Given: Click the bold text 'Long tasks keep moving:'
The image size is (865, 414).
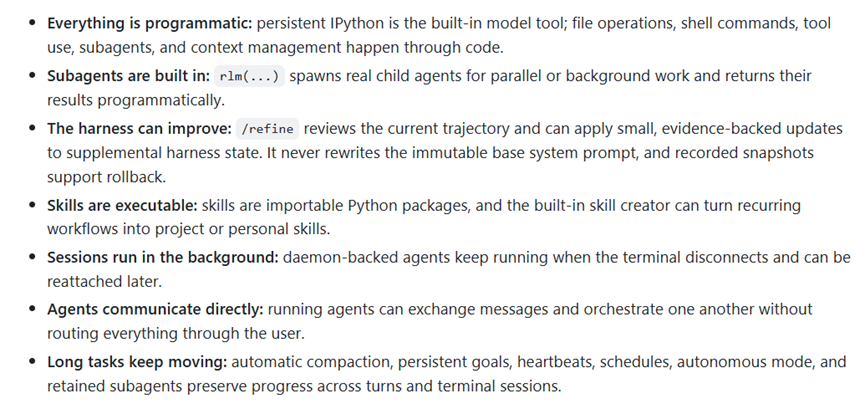Looking at the screenshot, I should click(137, 362).
